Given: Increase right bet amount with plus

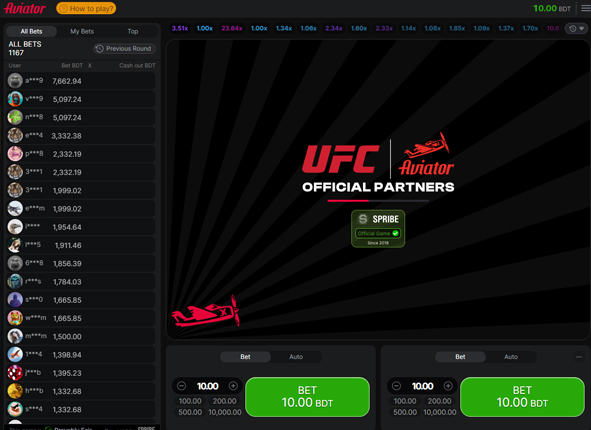Looking at the screenshot, I should [448, 386].
